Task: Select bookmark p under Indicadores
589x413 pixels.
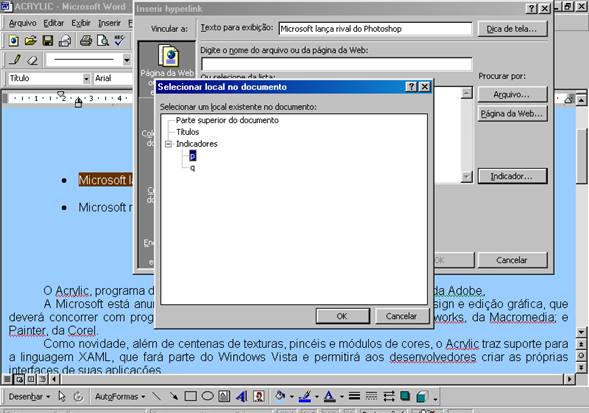Action: [x=193, y=156]
